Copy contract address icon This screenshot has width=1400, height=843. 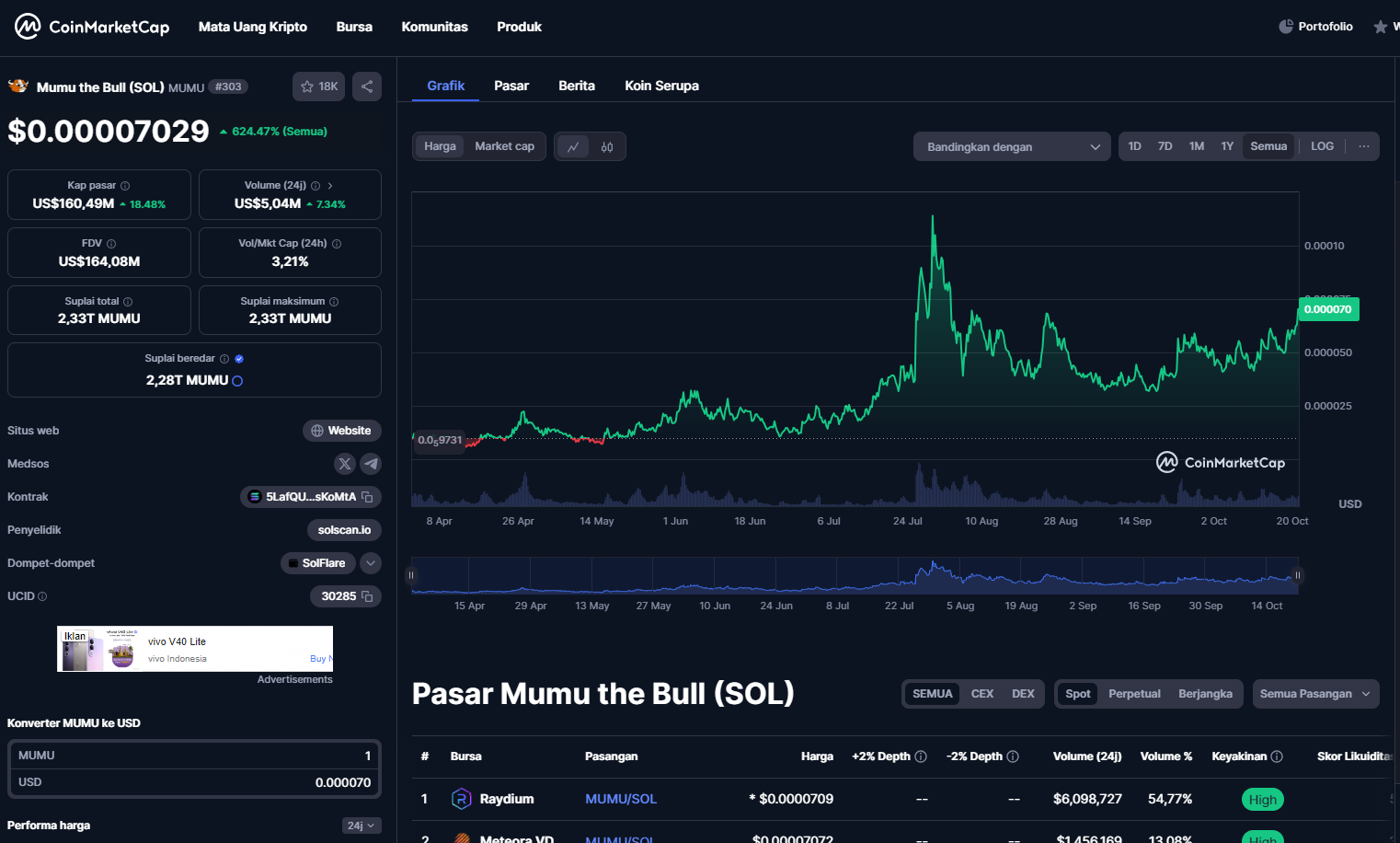tap(367, 497)
